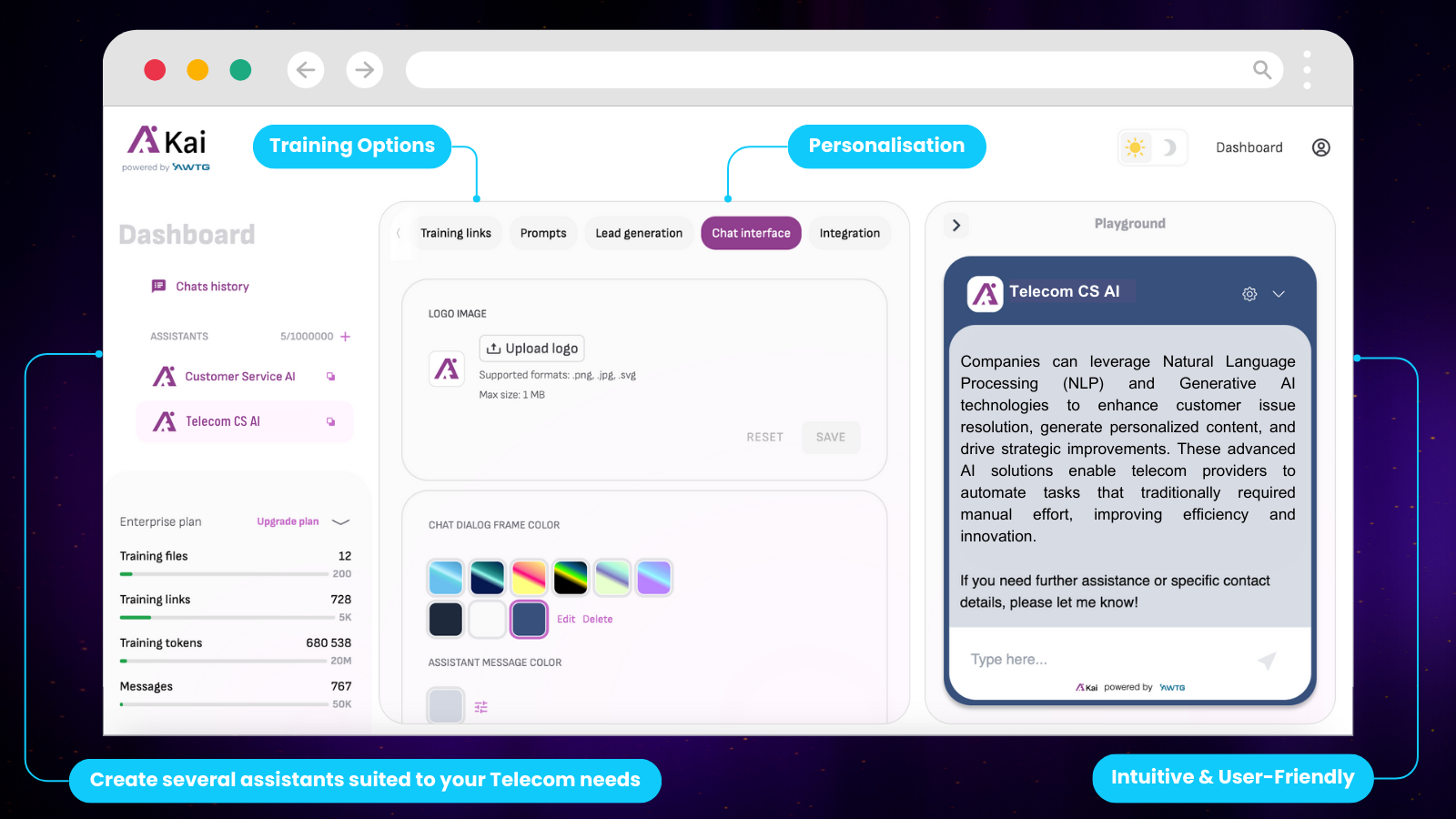Select the dark navy solid frame color
The image size is (1456, 819).
pos(446,619)
